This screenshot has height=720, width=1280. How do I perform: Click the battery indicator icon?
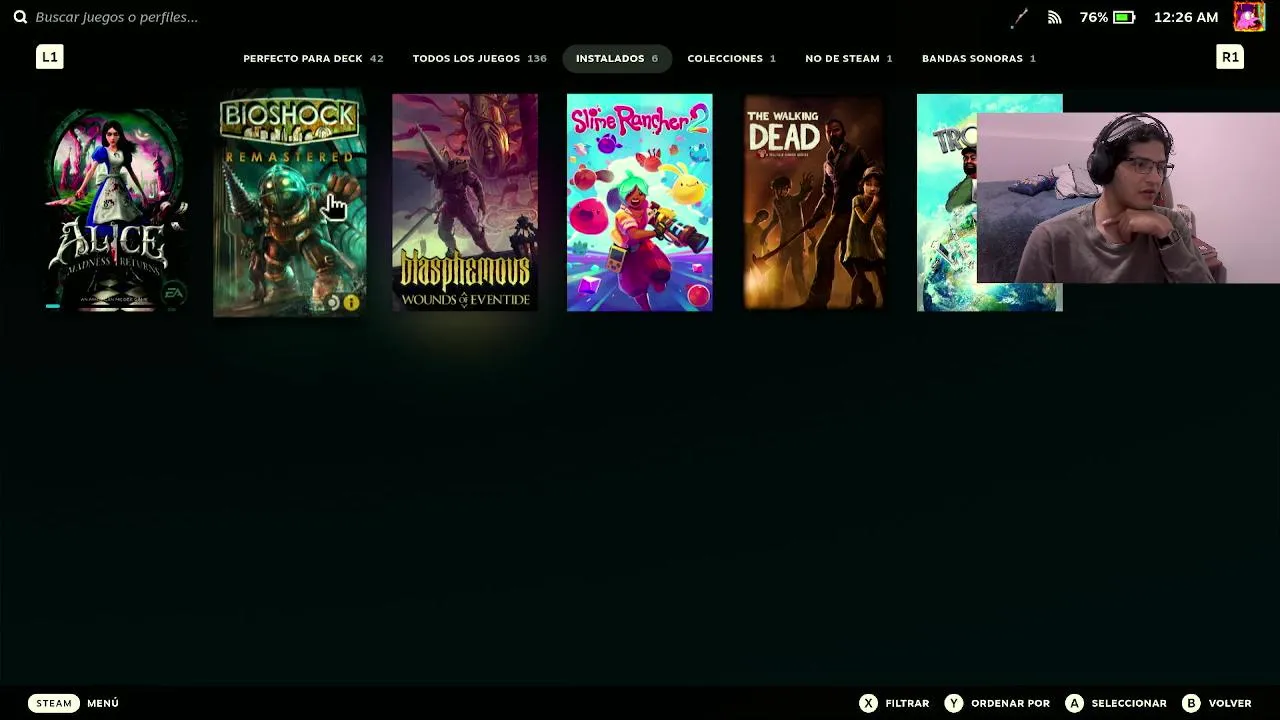pyautogui.click(x=1124, y=17)
